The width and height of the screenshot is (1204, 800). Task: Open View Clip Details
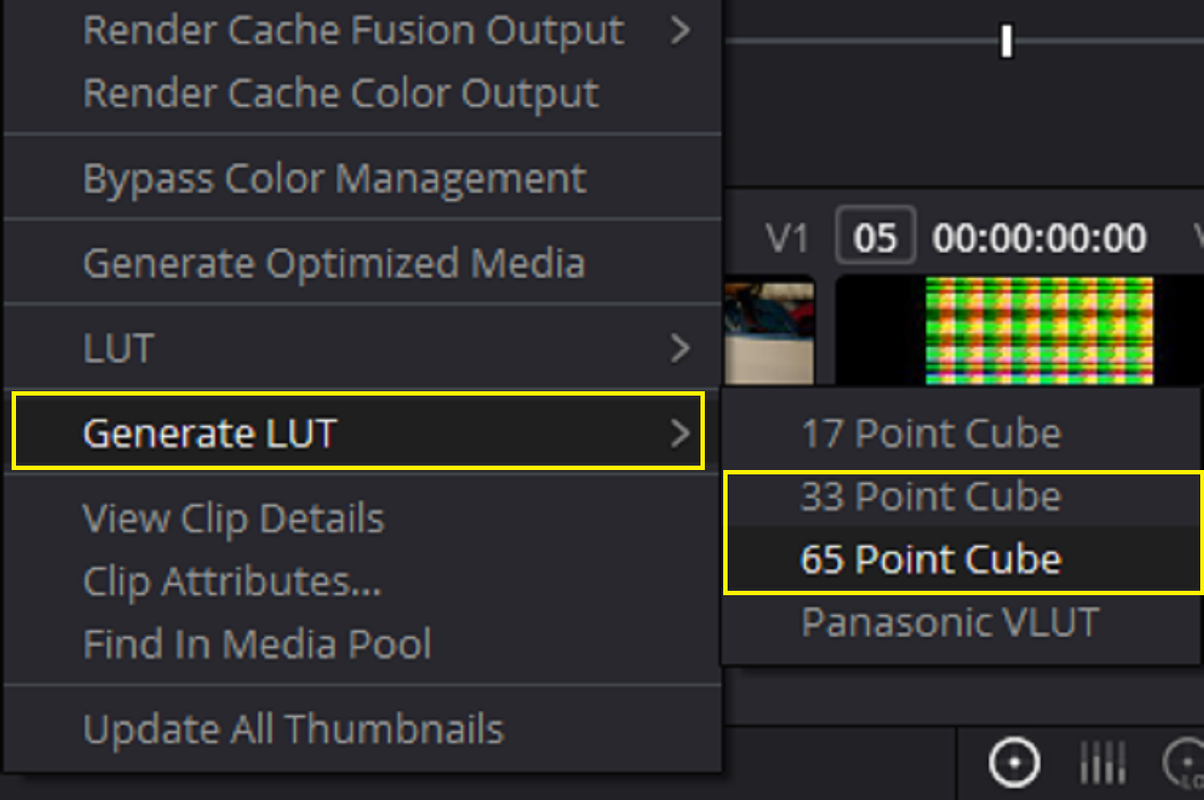click(x=233, y=519)
